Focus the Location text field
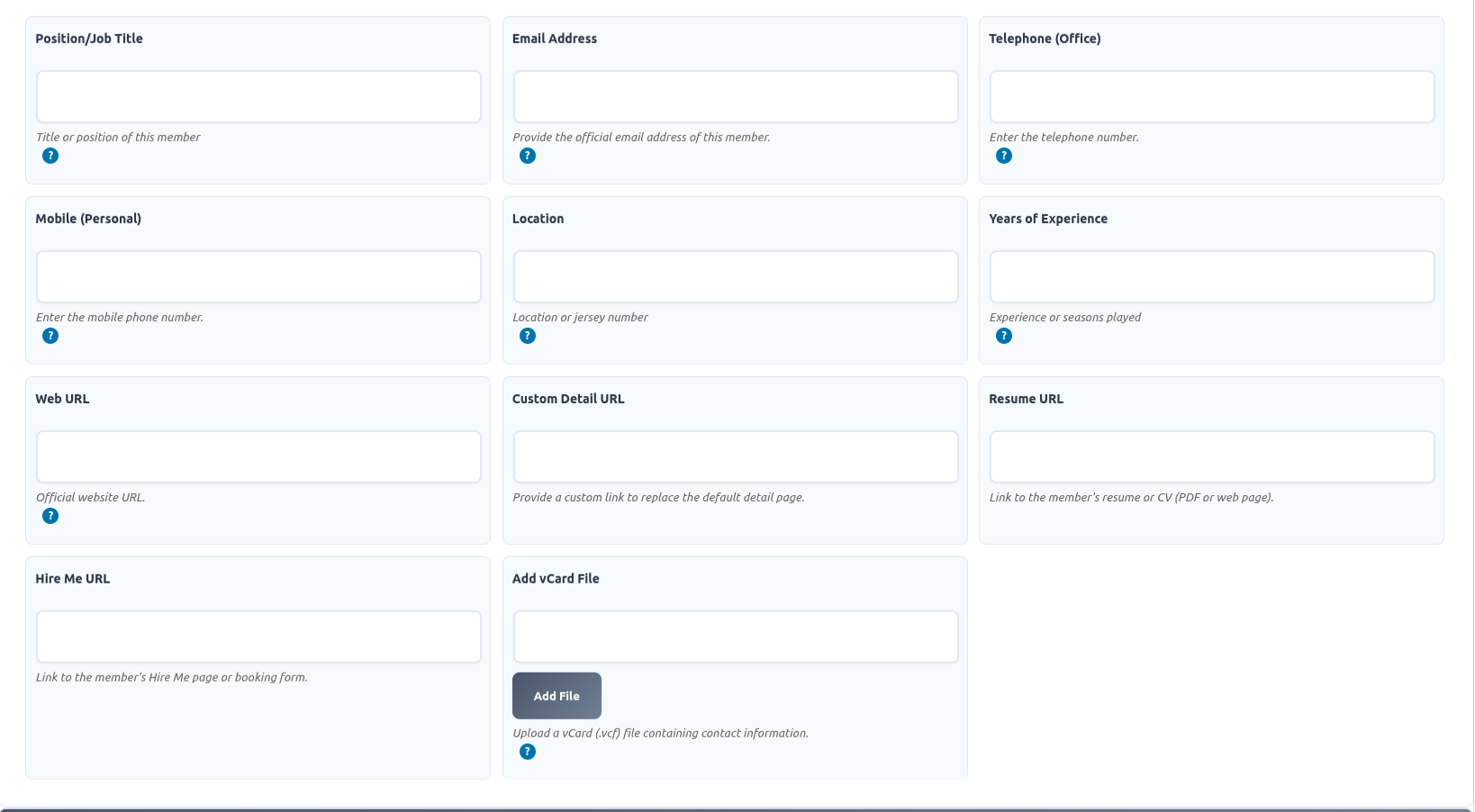Viewport: 1475px width, 812px height. click(735, 276)
